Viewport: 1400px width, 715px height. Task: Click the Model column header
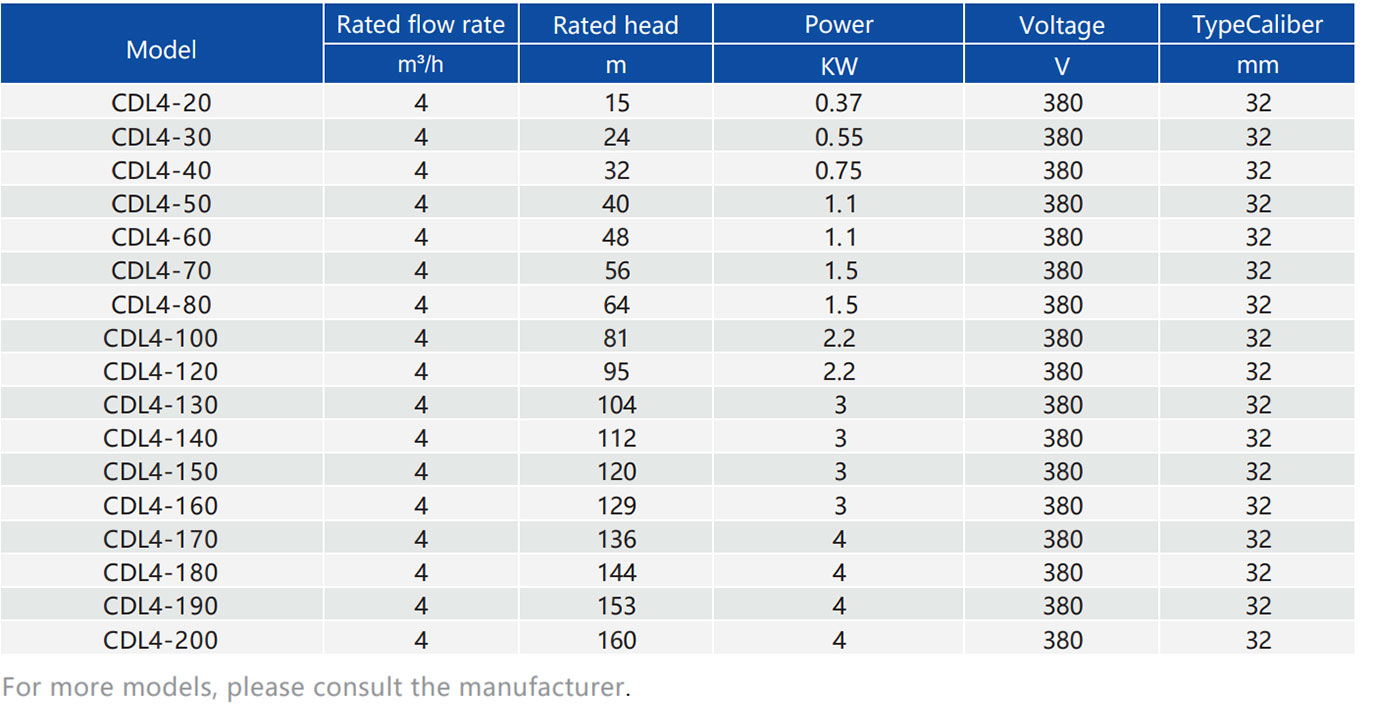click(x=161, y=50)
